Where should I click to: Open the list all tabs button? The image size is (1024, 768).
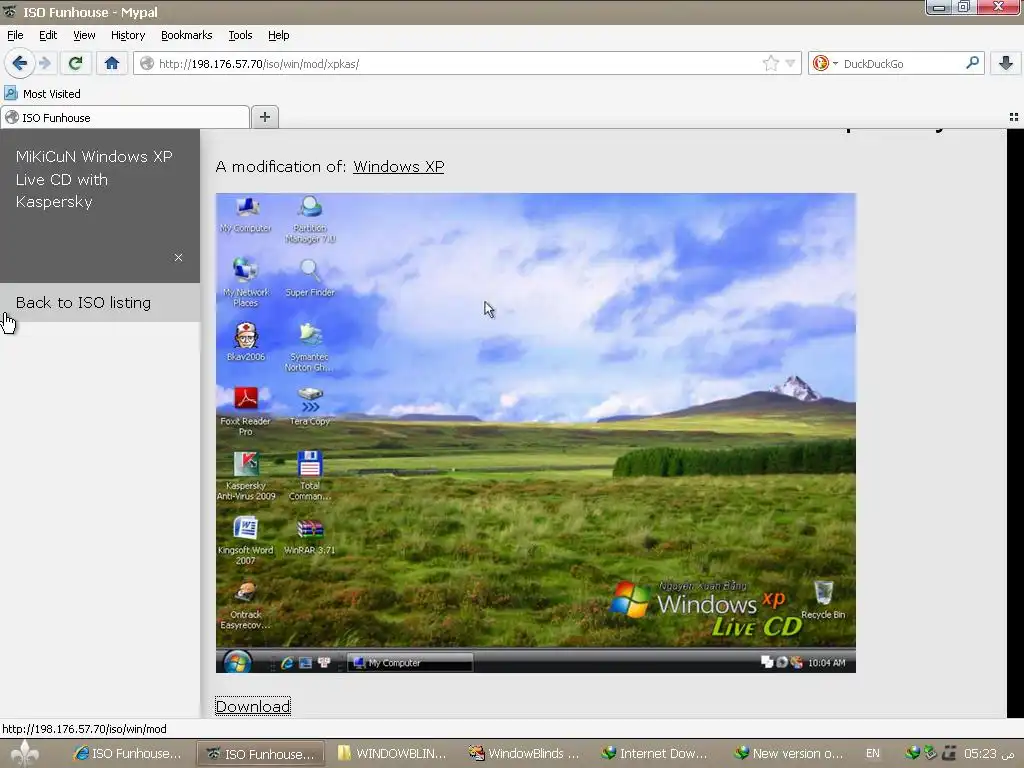pyautogui.click(x=1014, y=117)
